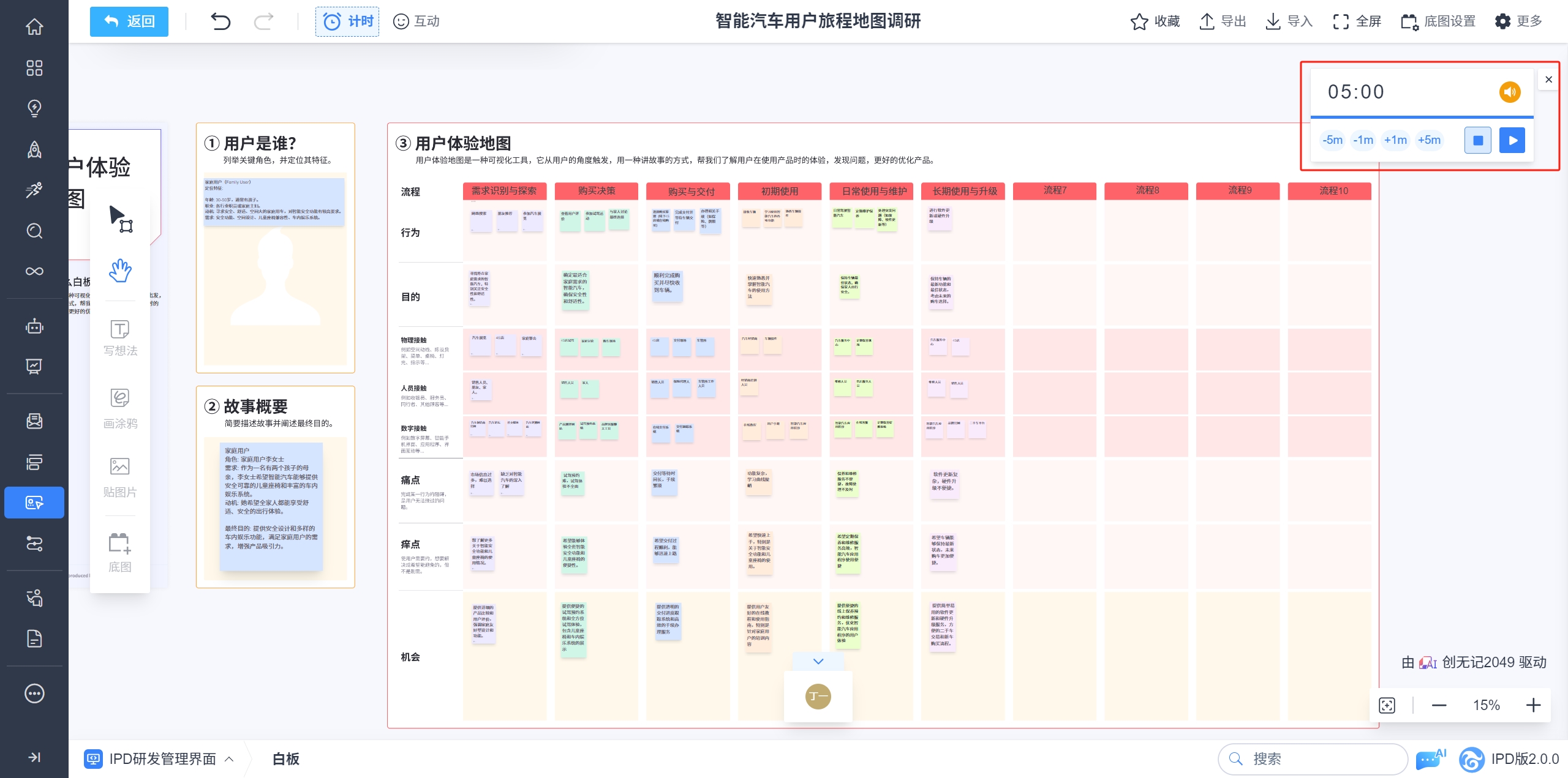Start the timer with play button

pos(1512,140)
